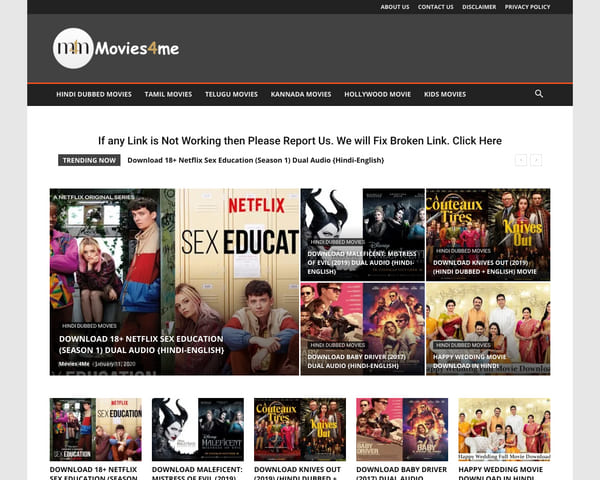Open bottom-row Download Knives Out title link
600x480 pixels.
pyautogui.click(x=298, y=473)
